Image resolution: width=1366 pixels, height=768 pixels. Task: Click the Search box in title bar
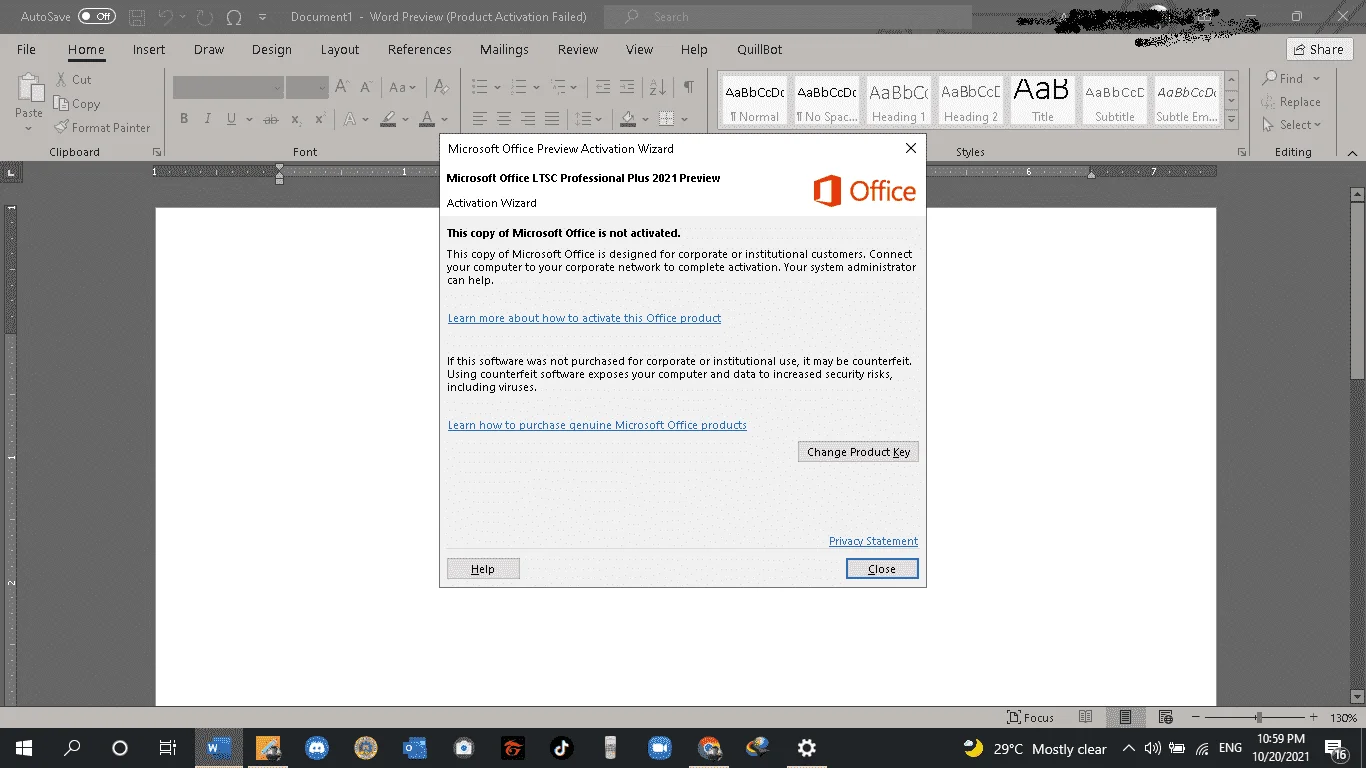click(787, 17)
